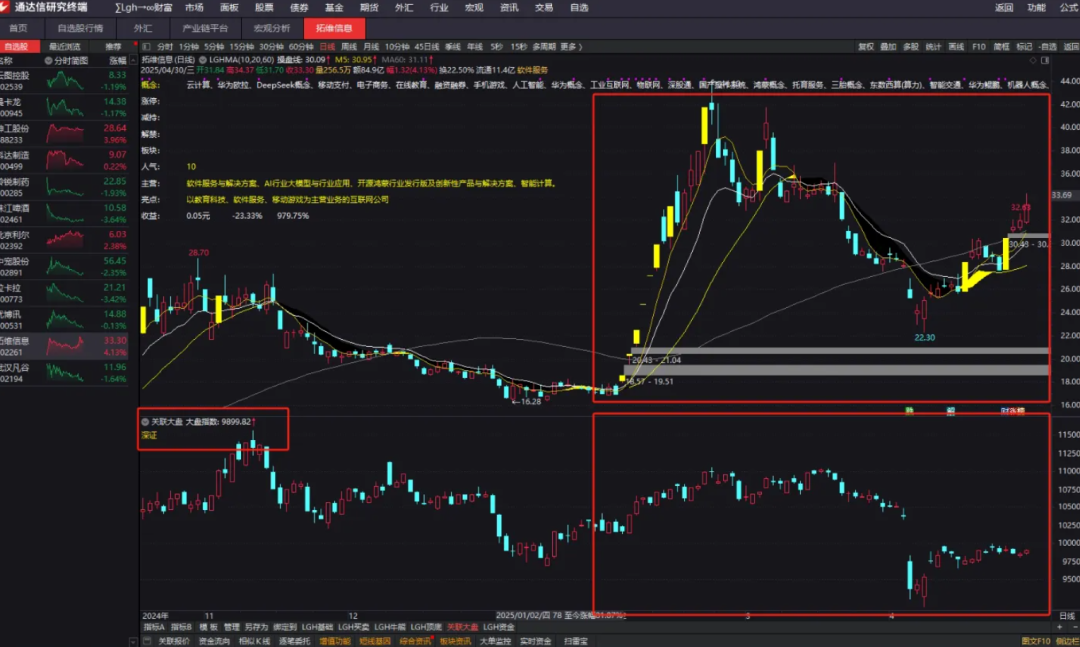Select the 拓维信息 tab

(334, 28)
